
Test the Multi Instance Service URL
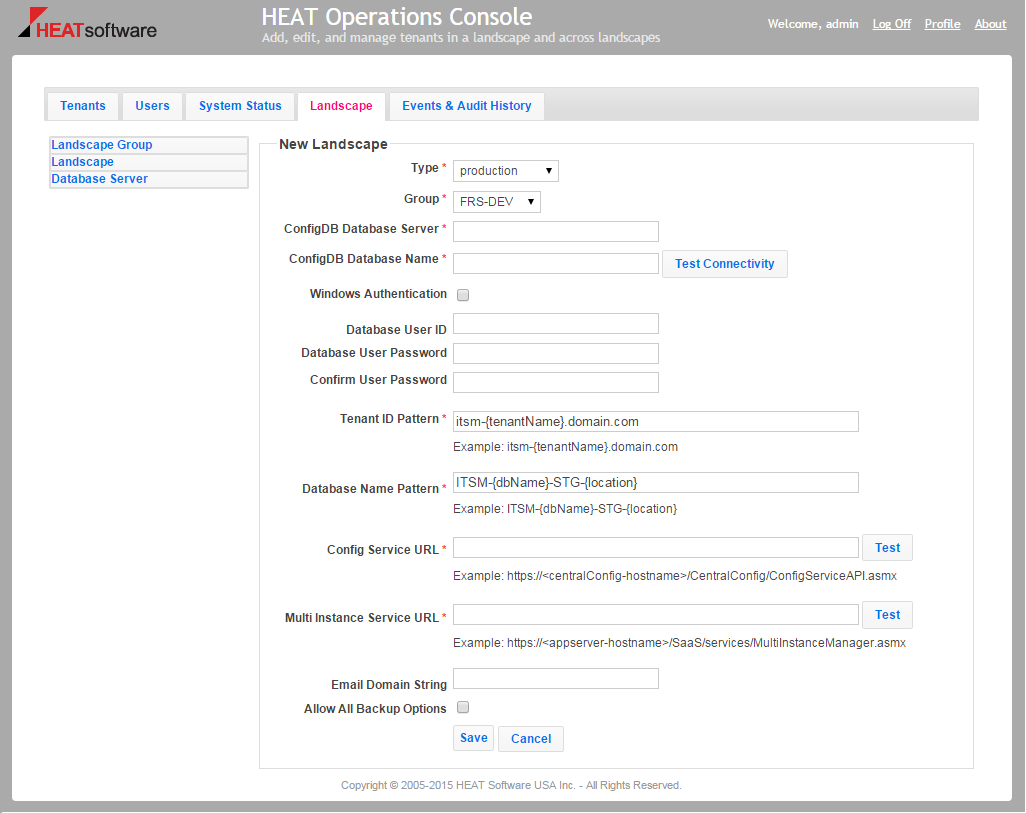tap(887, 614)
